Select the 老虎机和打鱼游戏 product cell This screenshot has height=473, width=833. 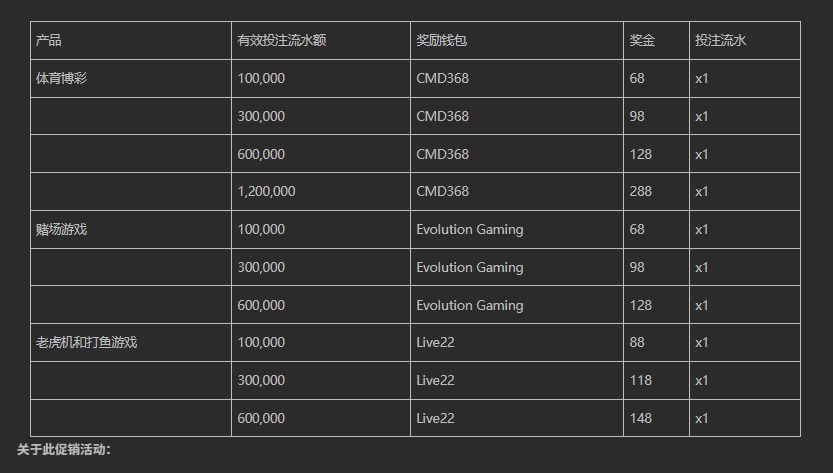(87, 342)
